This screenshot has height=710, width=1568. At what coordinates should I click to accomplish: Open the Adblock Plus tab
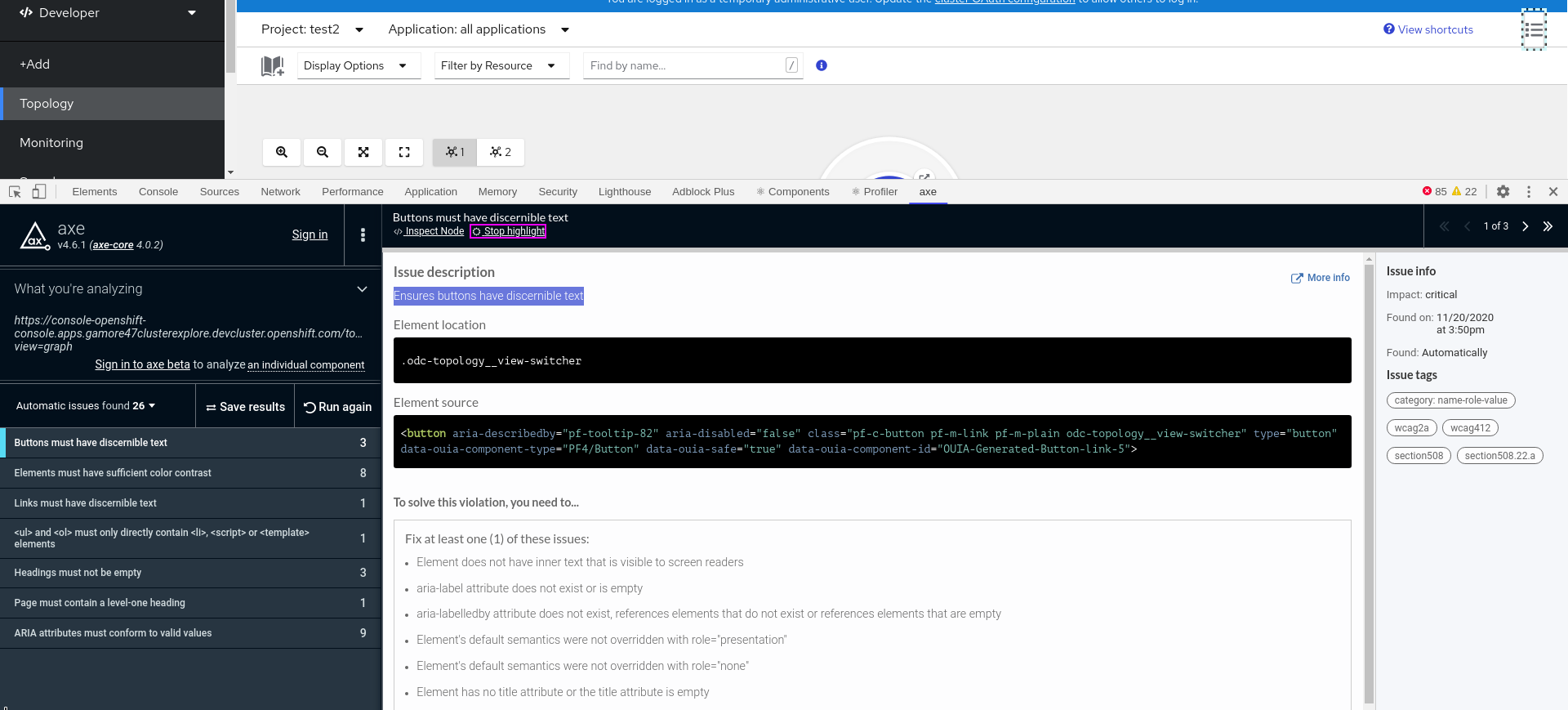[703, 192]
